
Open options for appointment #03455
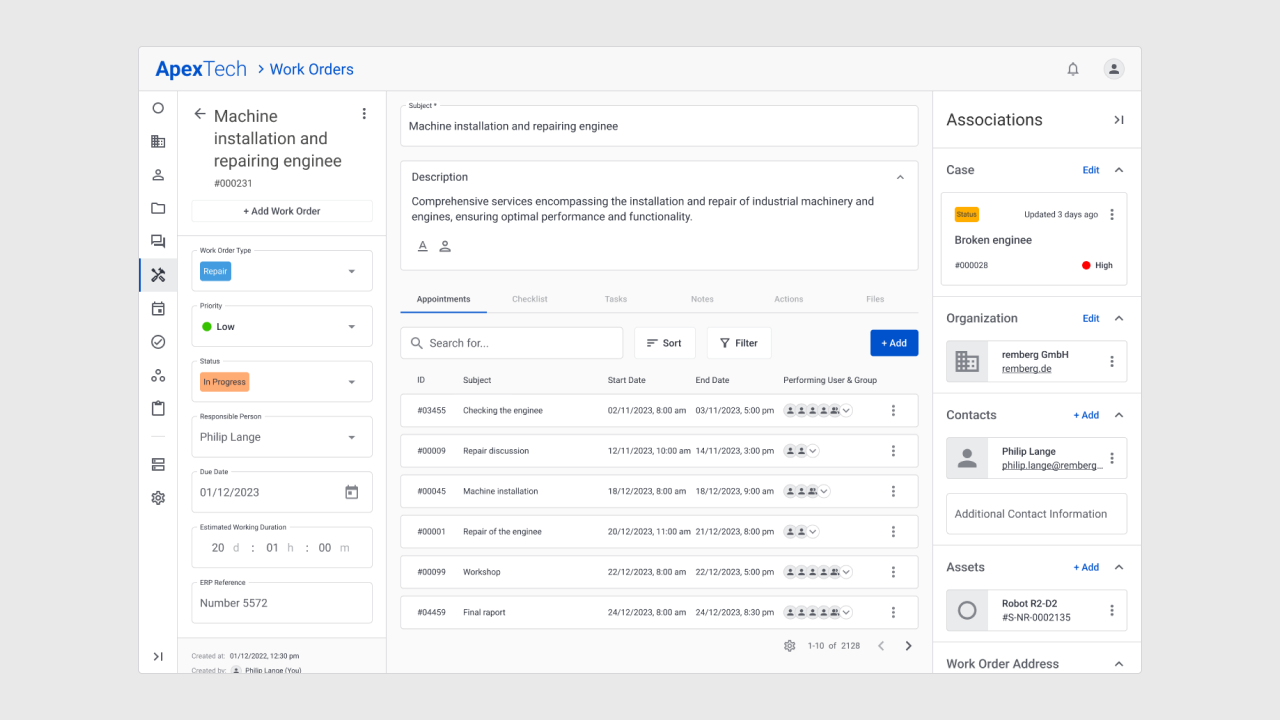point(893,410)
